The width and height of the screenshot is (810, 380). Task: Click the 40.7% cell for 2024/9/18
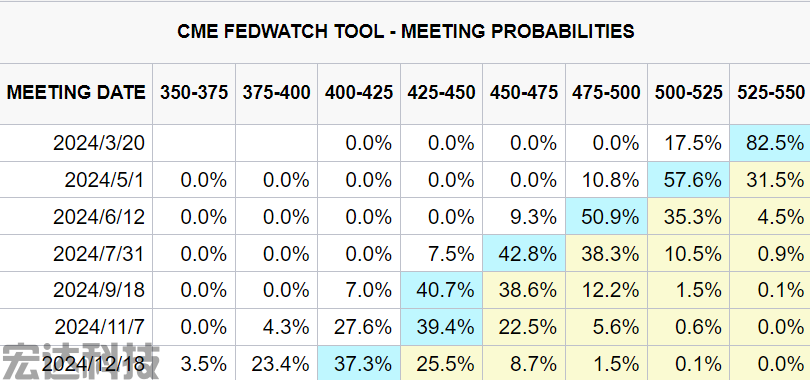click(441, 290)
